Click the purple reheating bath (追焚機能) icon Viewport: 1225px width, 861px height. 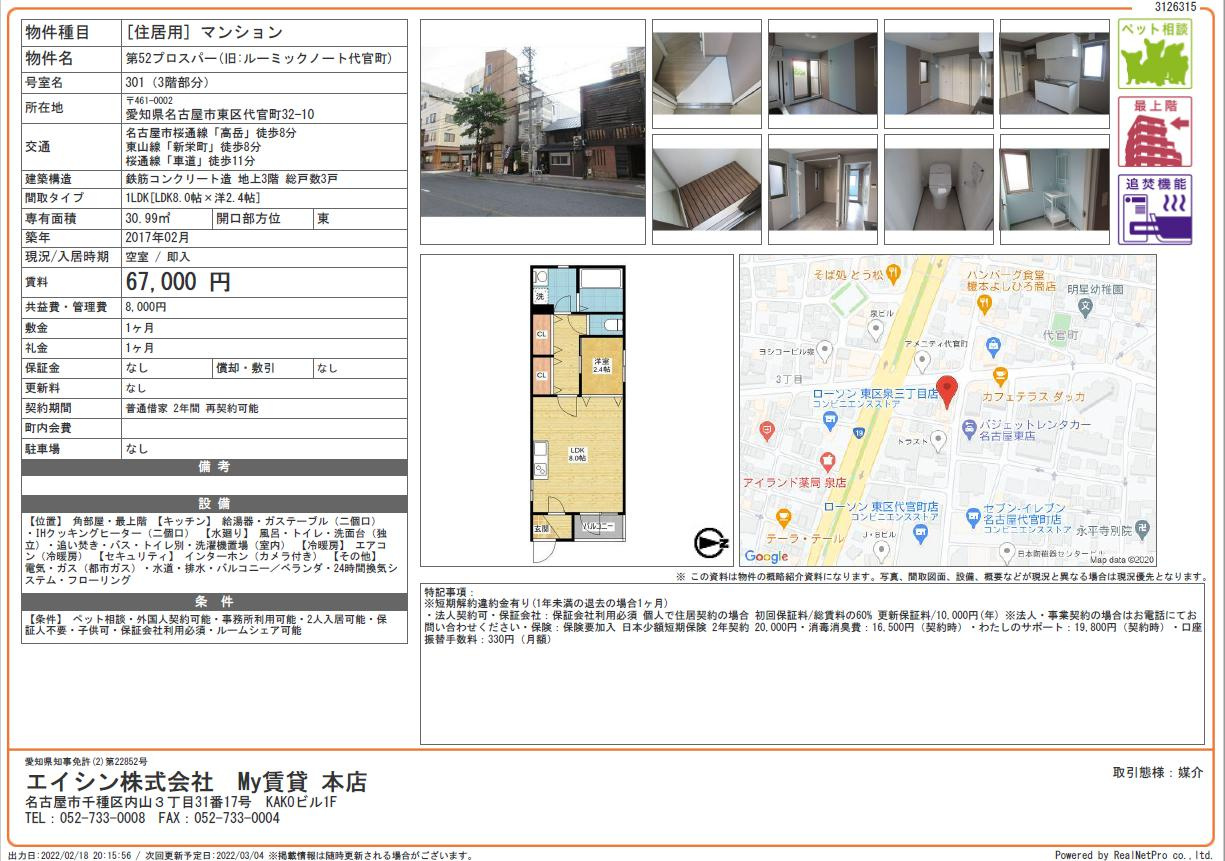coord(1155,210)
